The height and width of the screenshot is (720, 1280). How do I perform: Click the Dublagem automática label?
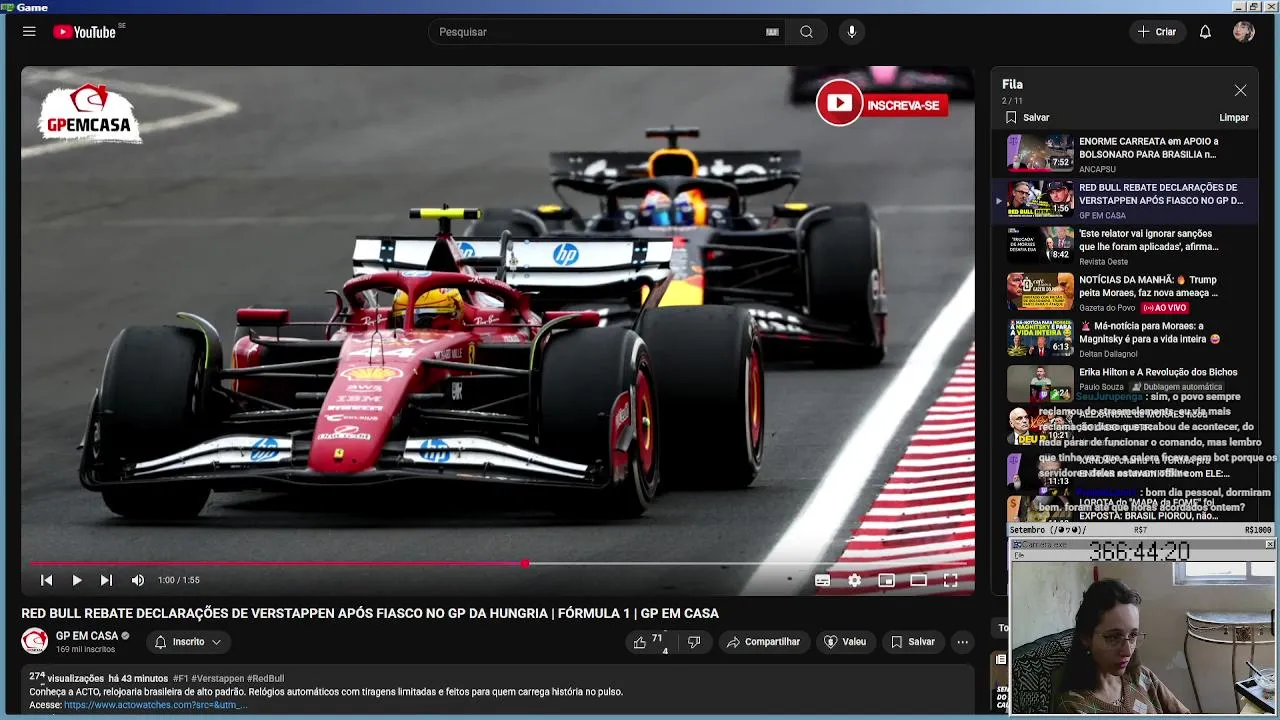1176,387
